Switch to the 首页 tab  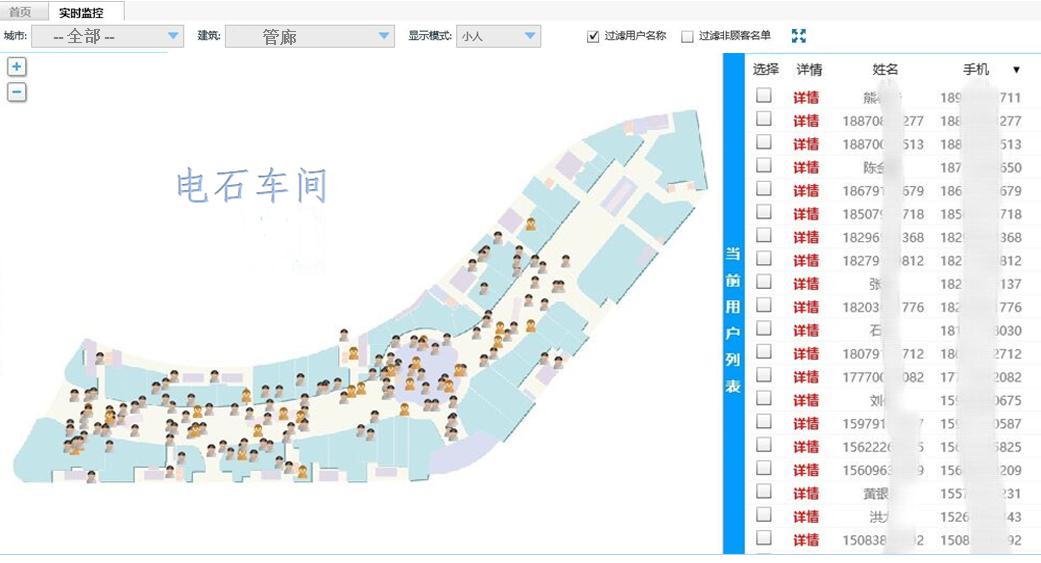(20, 12)
